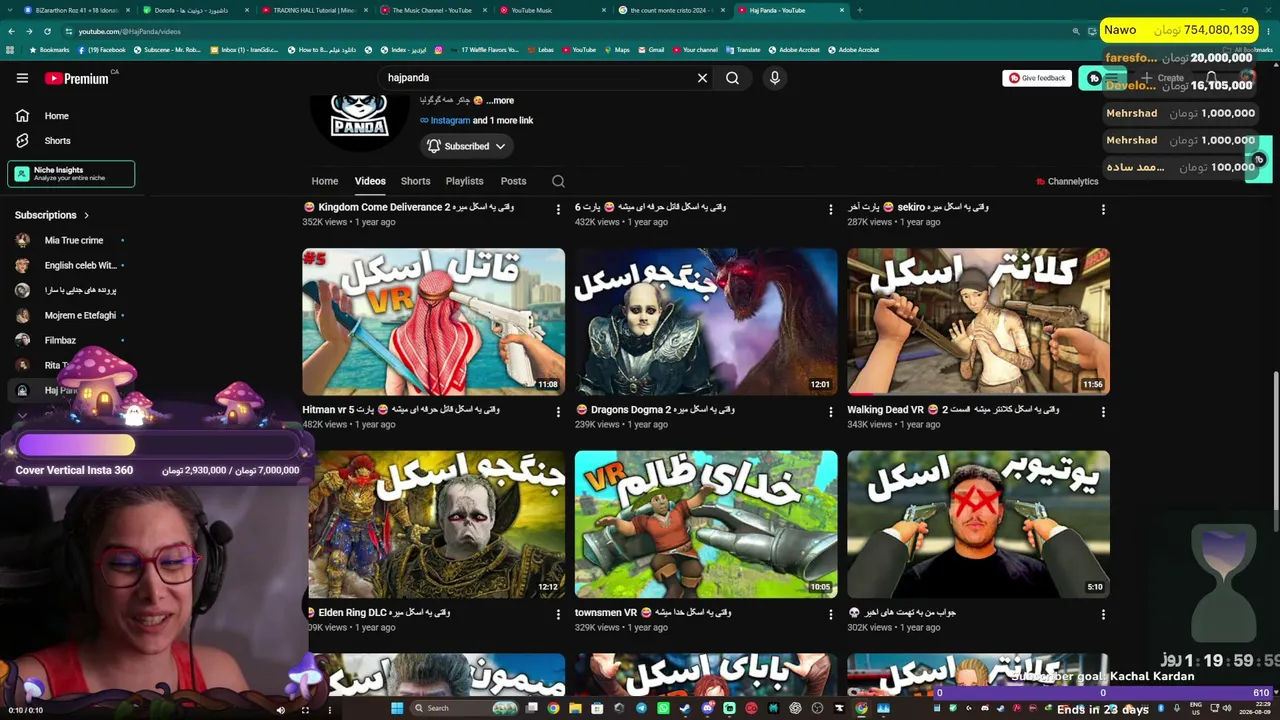
Task: Open more options for Kingdom Come Deliverance 2
Action: click(558, 209)
